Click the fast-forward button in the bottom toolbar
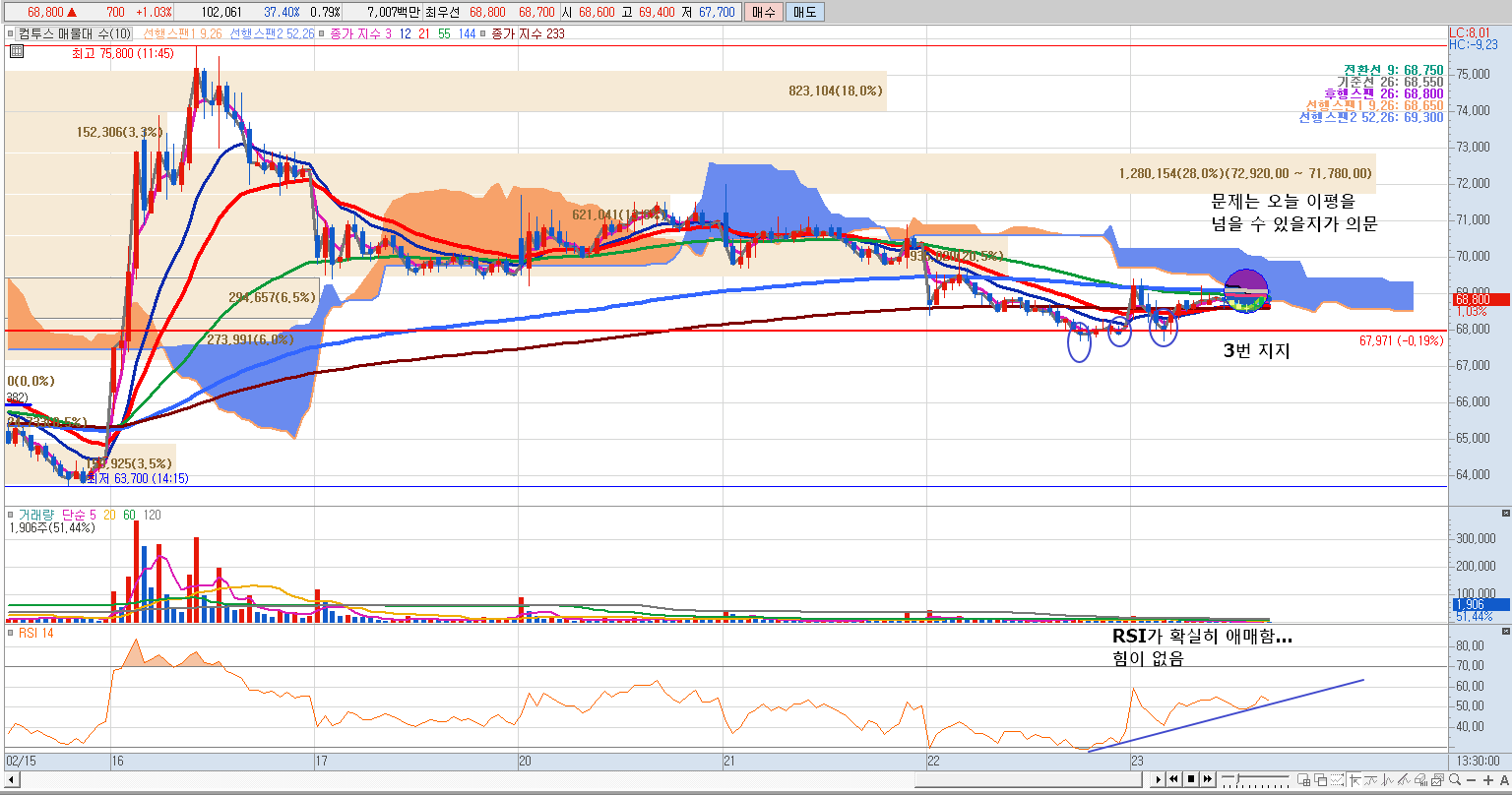 pyautogui.click(x=1208, y=779)
